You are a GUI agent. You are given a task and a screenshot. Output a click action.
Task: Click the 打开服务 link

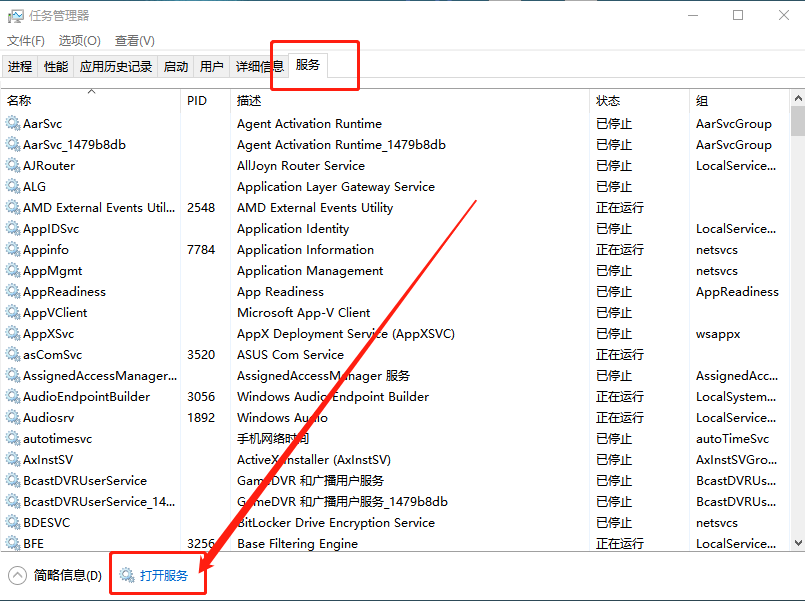pyautogui.click(x=163, y=575)
